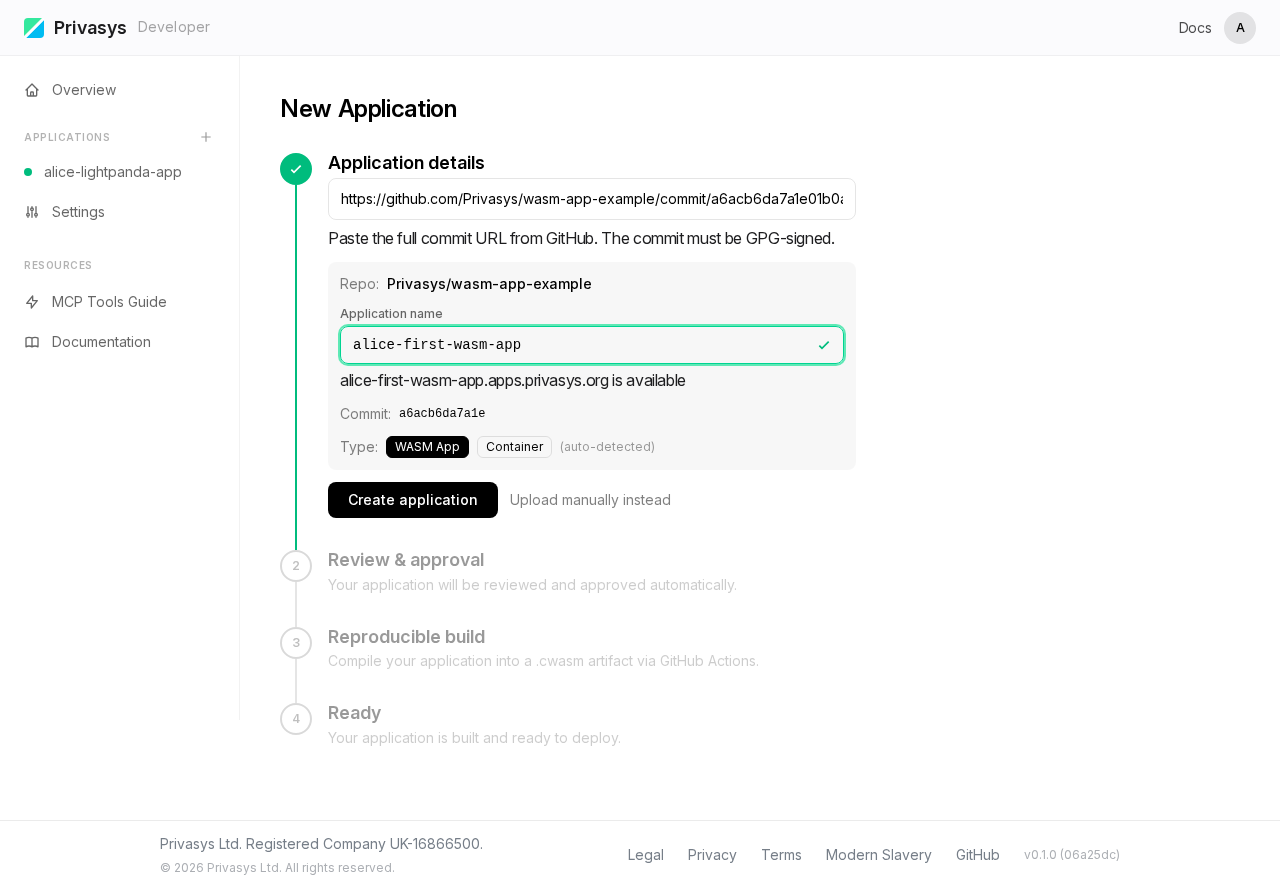Click the Create application button

tap(412, 500)
